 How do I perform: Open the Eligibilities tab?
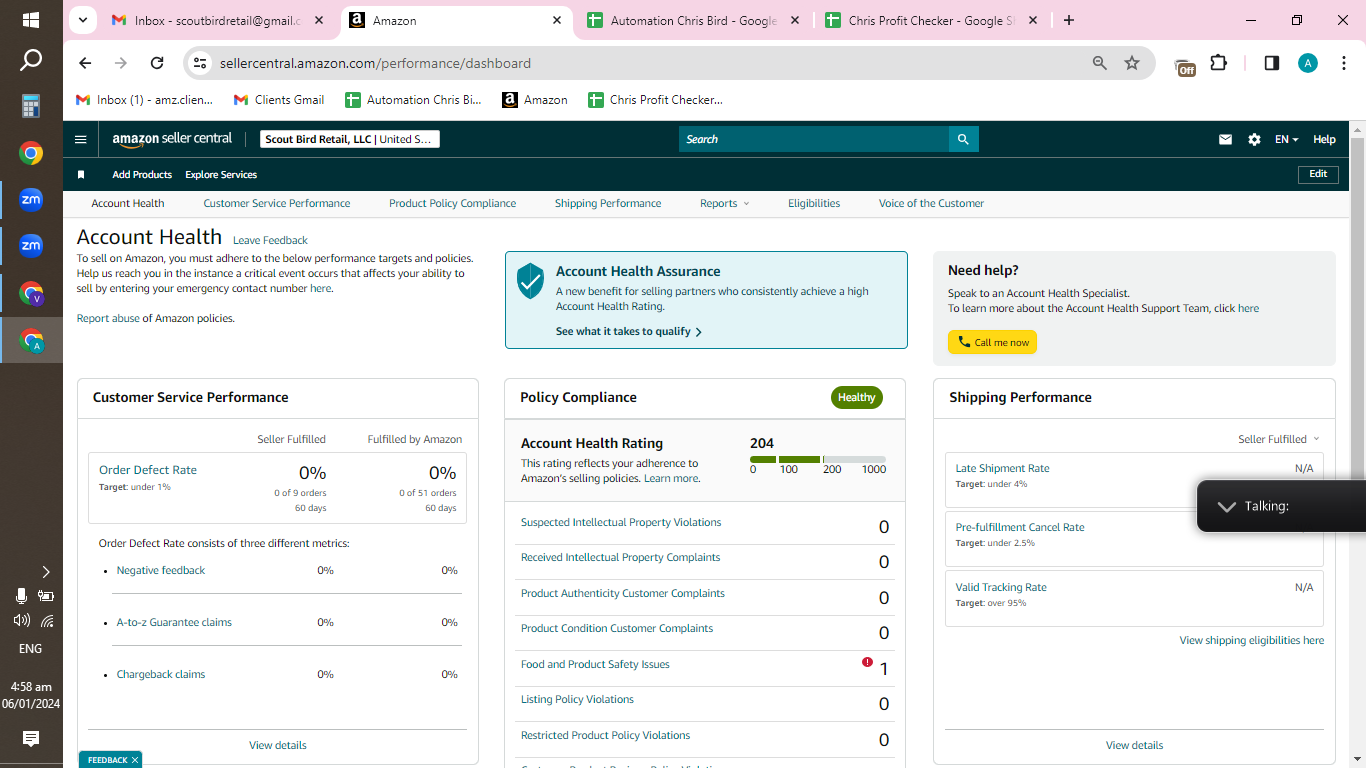point(814,203)
